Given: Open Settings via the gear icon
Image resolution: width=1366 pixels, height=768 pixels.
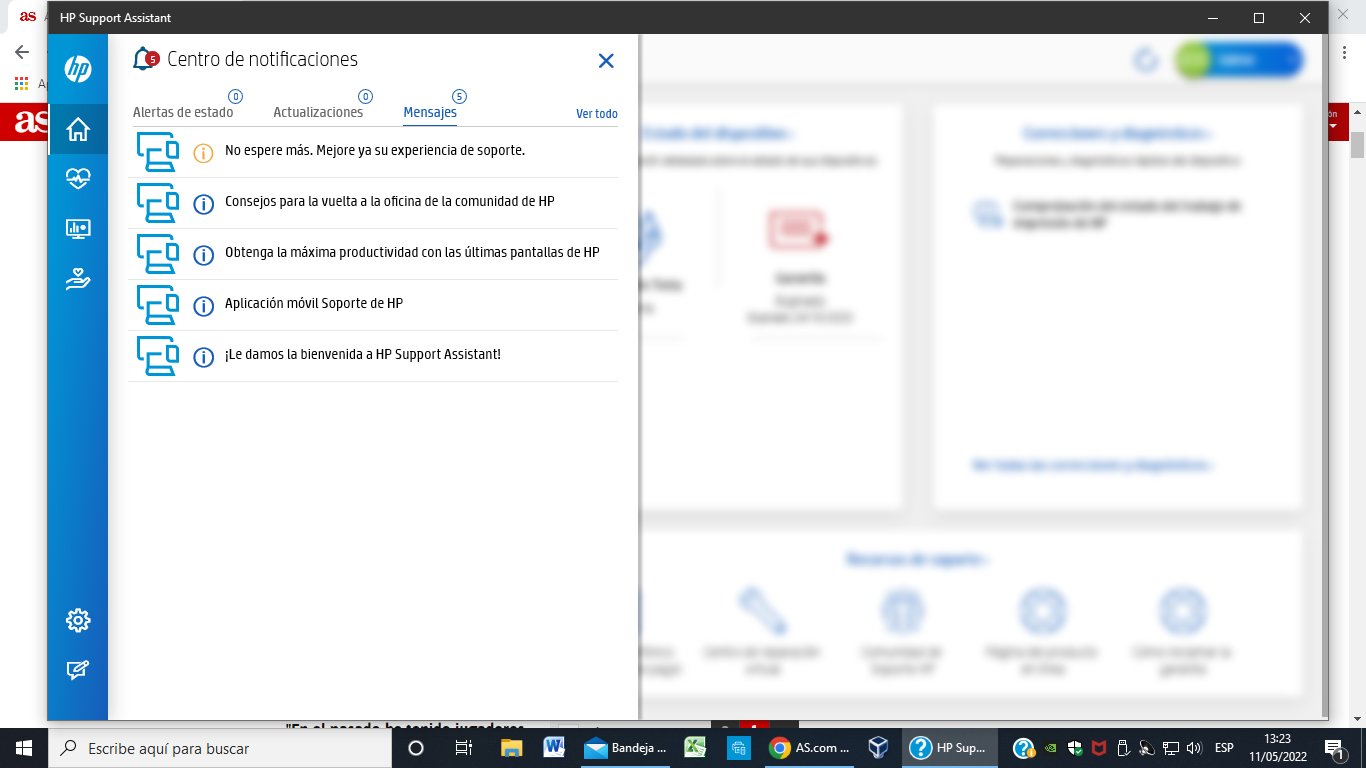Looking at the screenshot, I should click(78, 620).
